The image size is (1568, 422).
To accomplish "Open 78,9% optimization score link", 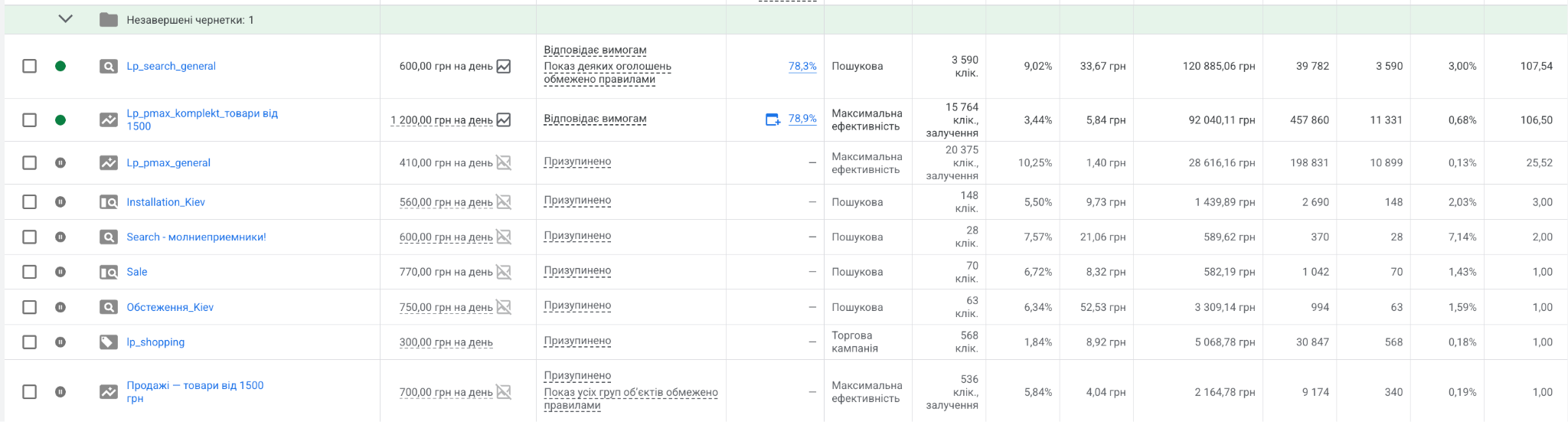I will [802, 119].
